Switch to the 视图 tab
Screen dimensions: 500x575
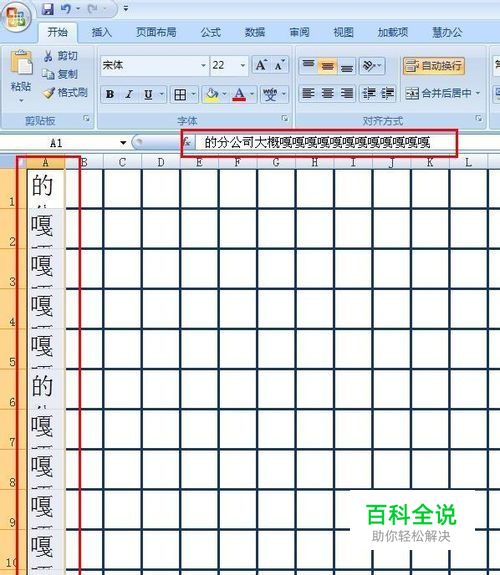click(343, 32)
